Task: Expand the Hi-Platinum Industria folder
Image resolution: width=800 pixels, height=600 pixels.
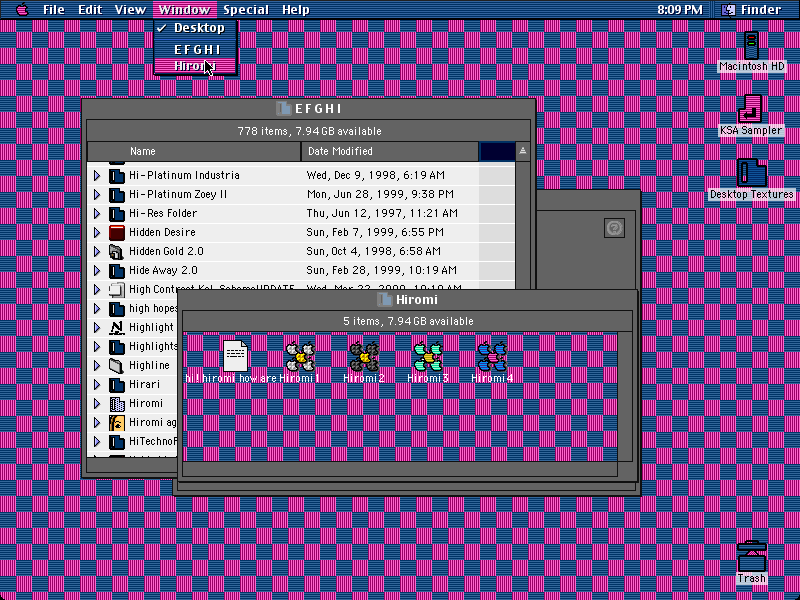Action: tap(97, 176)
